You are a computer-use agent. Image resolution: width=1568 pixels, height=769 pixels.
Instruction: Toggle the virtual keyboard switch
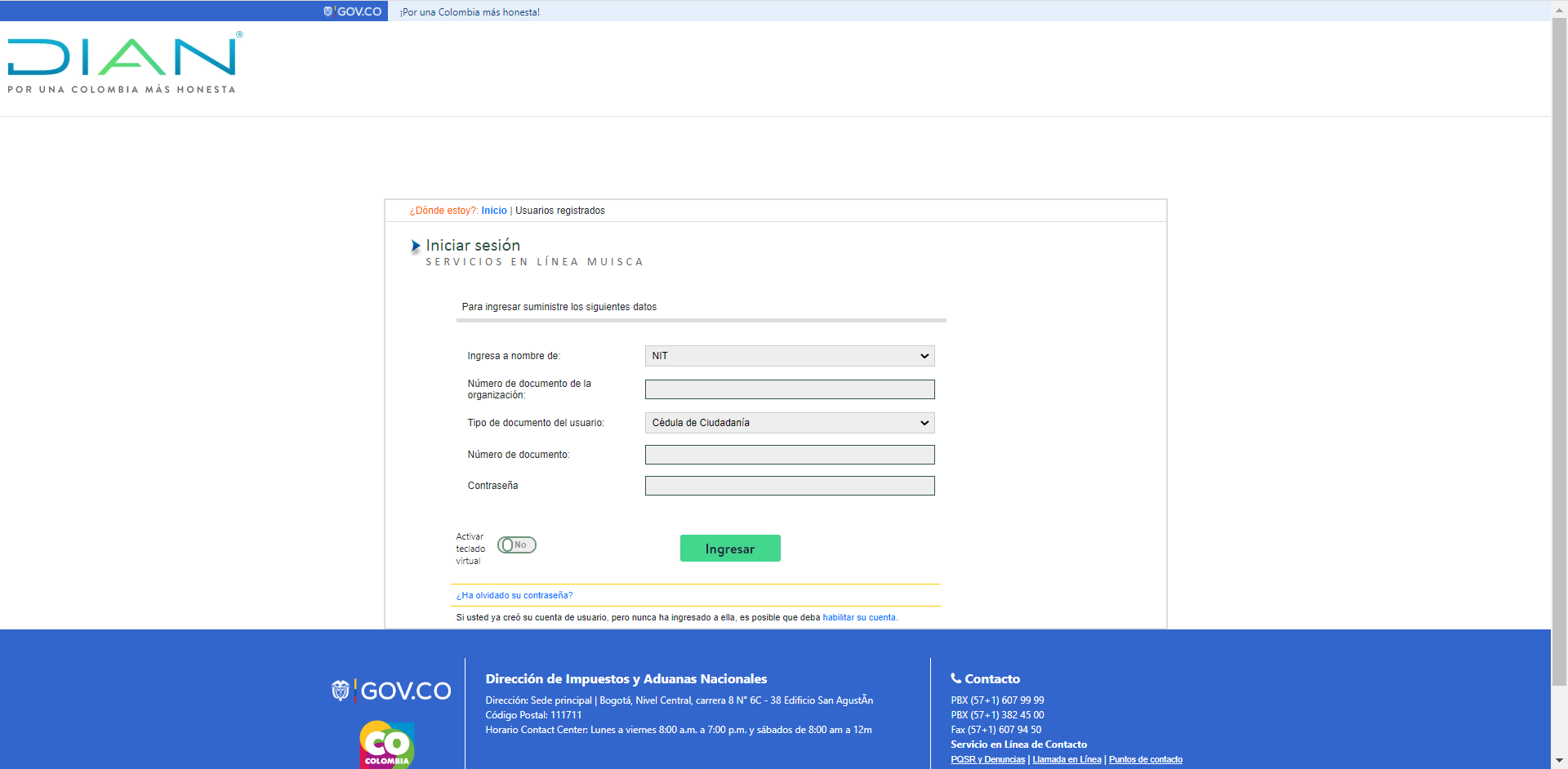pyautogui.click(x=516, y=545)
